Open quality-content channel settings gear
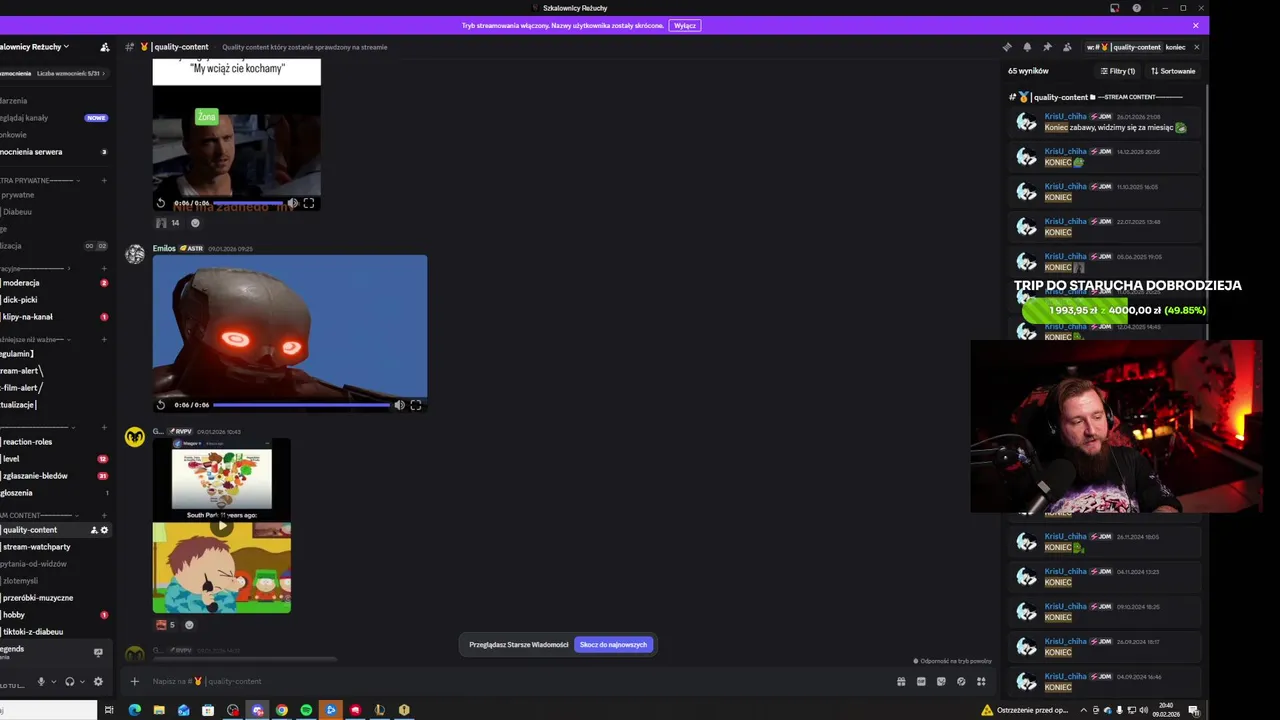This screenshot has height=720, width=1280. click(104, 530)
